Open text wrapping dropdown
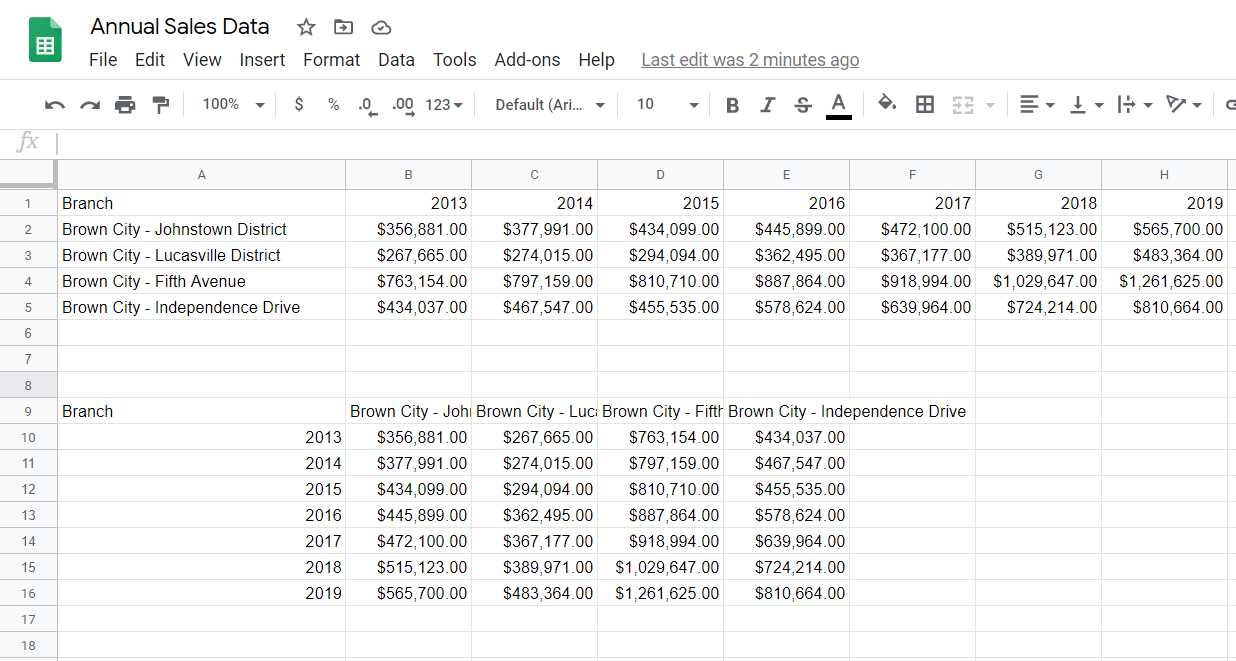This screenshot has height=661, width=1236. (x=1134, y=105)
